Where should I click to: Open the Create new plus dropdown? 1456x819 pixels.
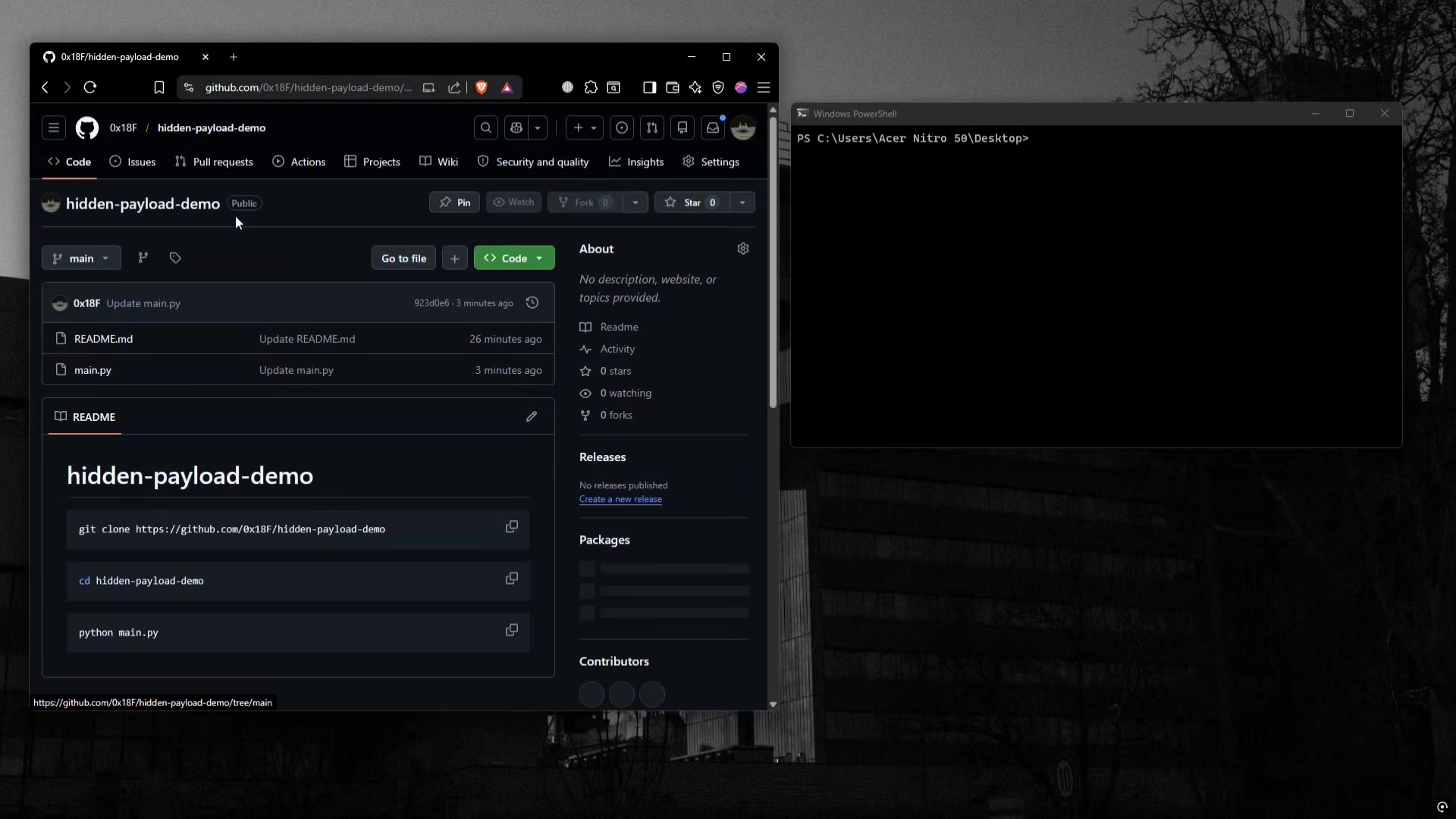[585, 128]
